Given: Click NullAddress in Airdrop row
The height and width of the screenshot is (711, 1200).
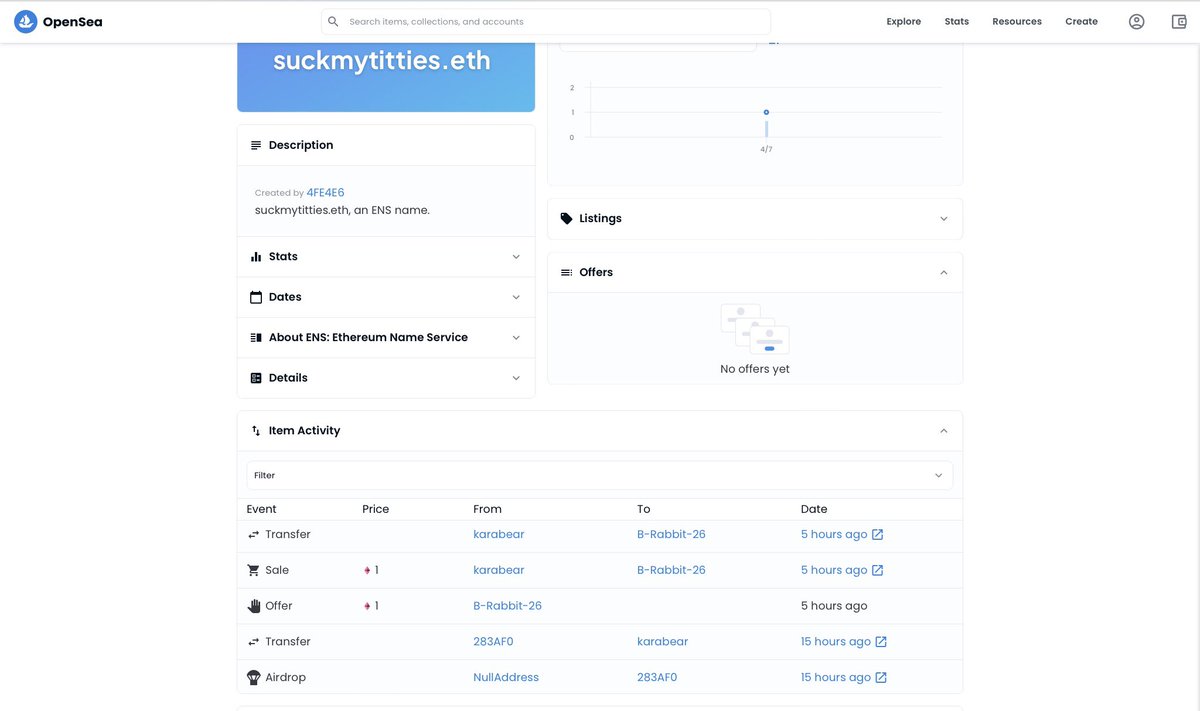Looking at the screenshot, I should (x=506, y=678).
